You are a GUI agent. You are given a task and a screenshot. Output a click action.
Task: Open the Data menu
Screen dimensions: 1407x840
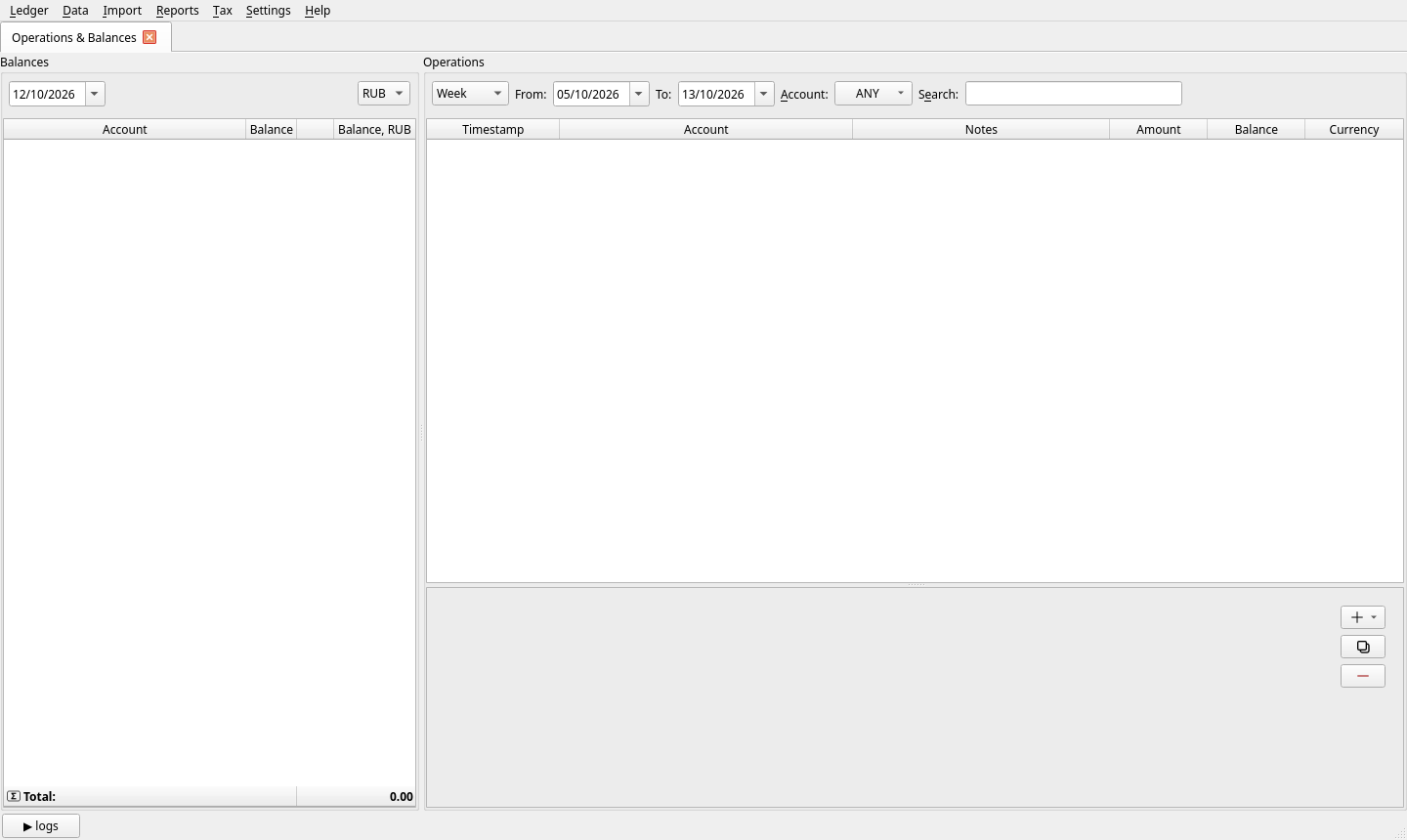coord(75,11)
